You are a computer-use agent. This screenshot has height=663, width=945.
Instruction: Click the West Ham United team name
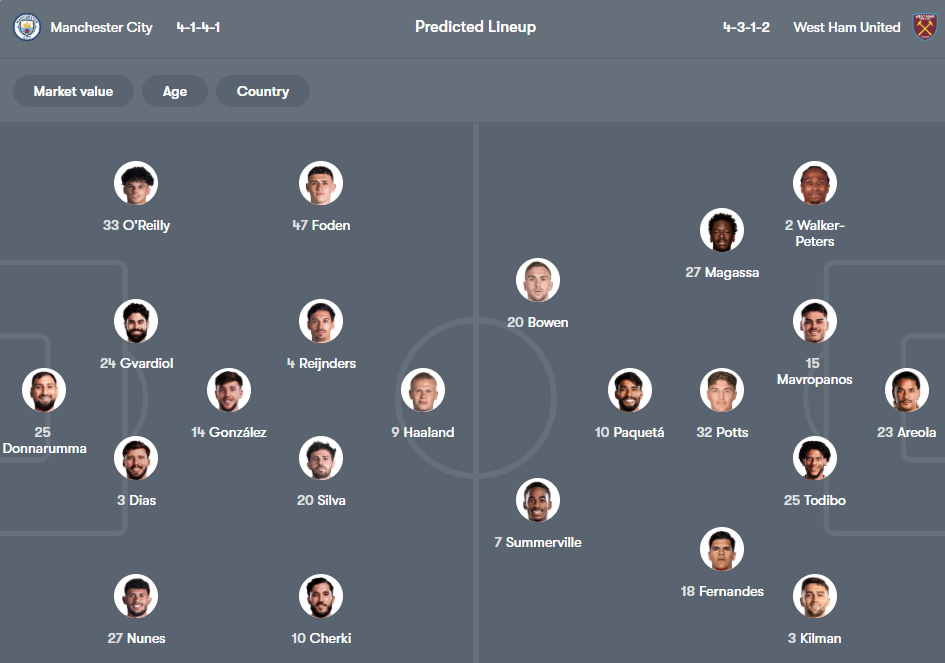pyautogui.click(x=846, y=27)
